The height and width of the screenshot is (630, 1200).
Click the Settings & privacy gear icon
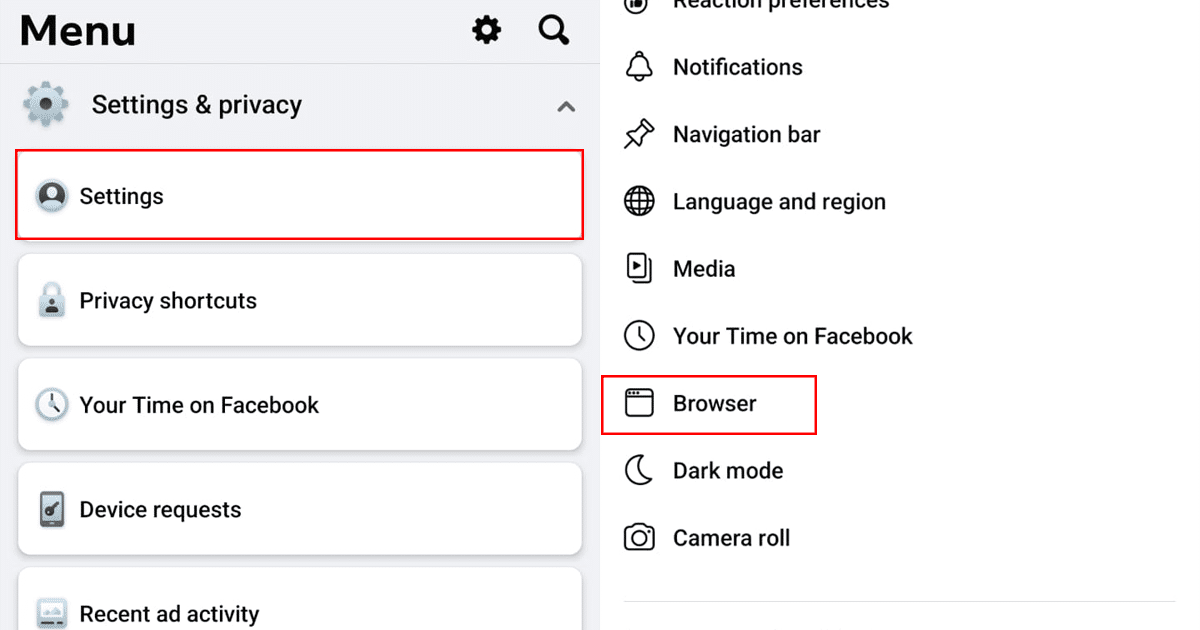[x=46, y=105]
